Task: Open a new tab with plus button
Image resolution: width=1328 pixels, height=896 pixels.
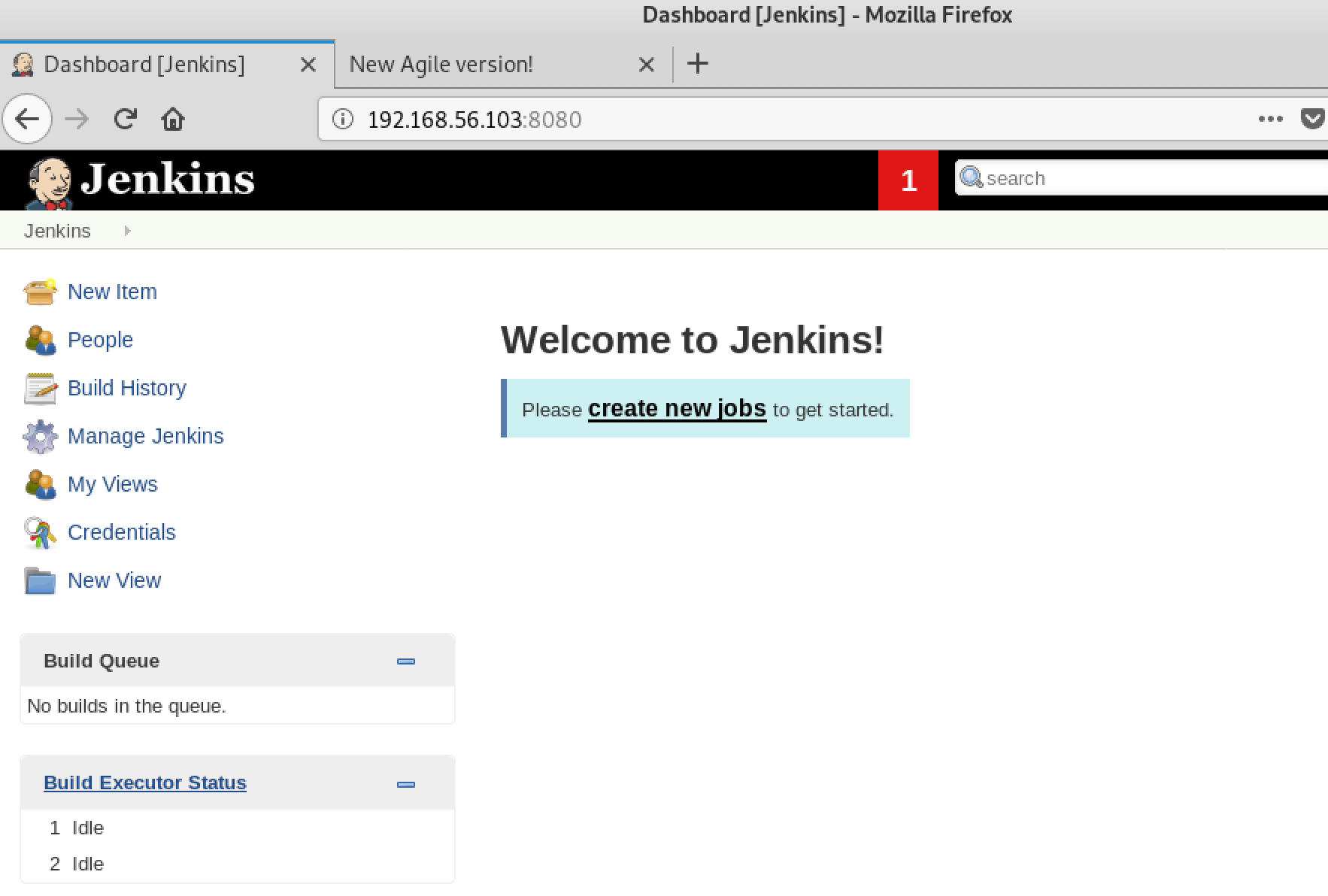Action: click(x=698, y=64)
